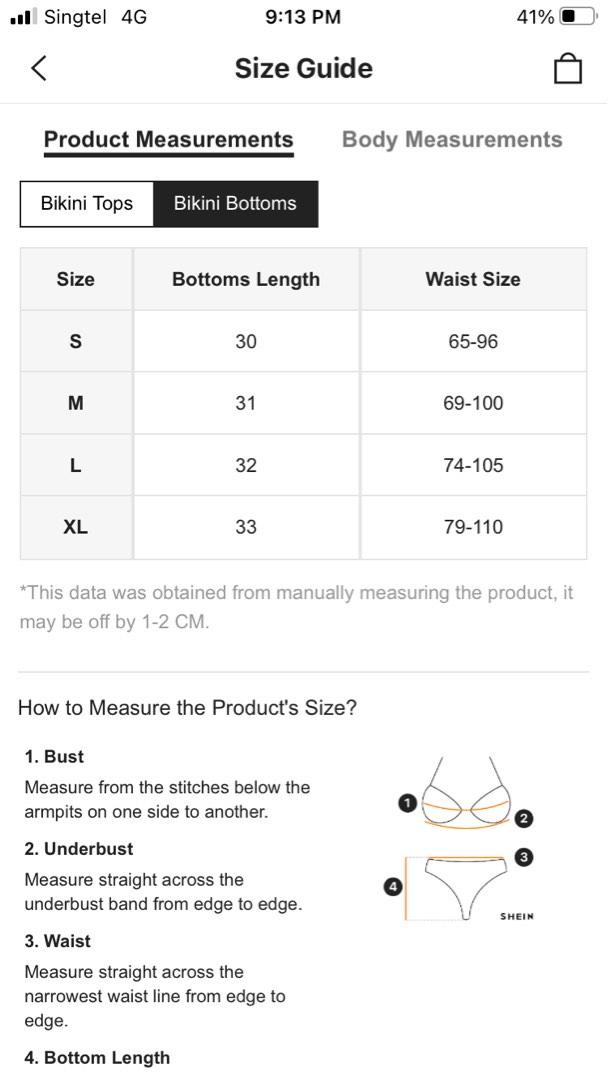This screenshot has width=608, height=1080.
Task: Tap waist size 69-100 for size M
Action: [x=473, y=404]
